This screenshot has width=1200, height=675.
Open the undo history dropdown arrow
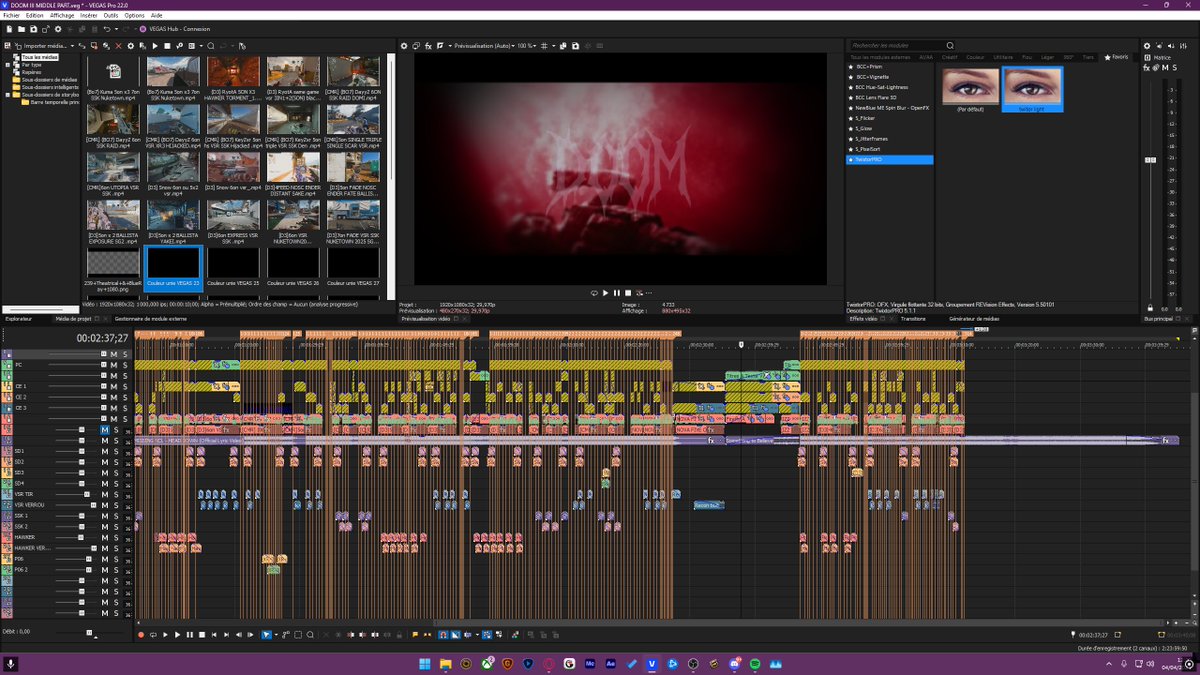point(116,29)
